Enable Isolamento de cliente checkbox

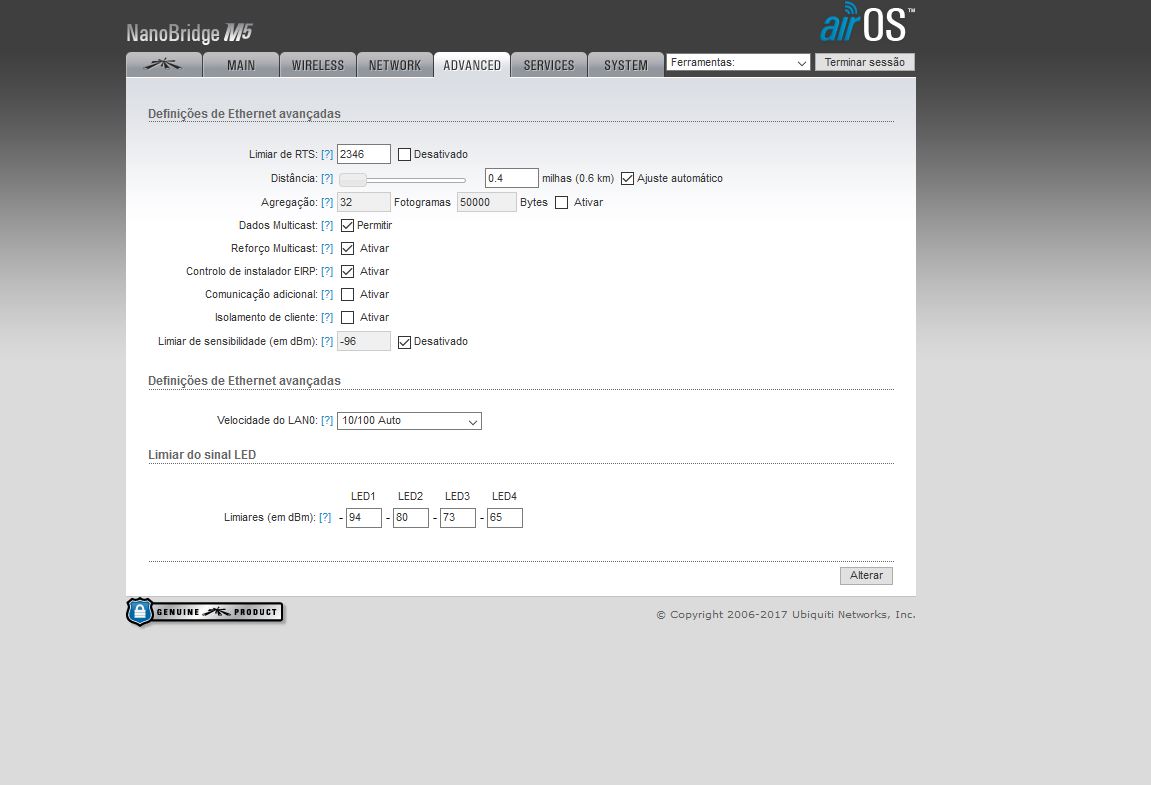pyautogui.click(x=348, y=317)
